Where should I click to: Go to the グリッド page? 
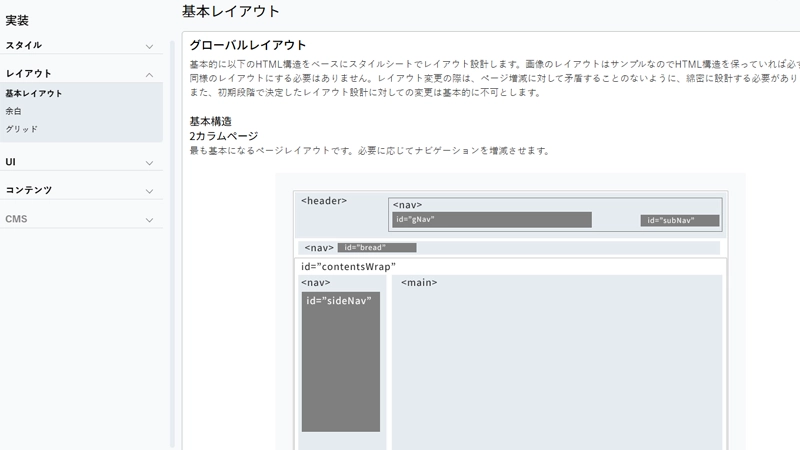click(21, 129)
